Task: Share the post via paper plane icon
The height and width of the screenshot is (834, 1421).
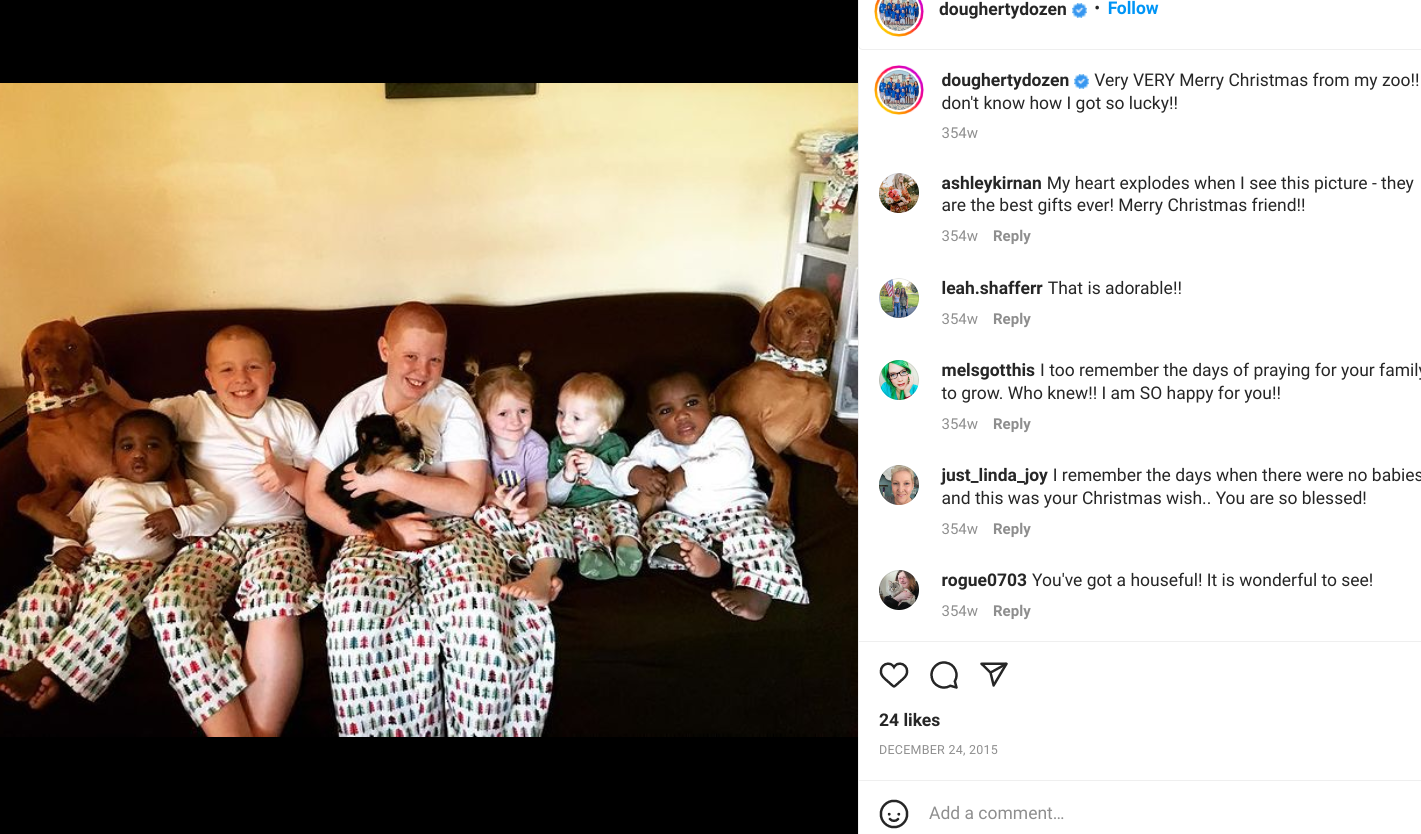Action: click(x=993, y=675)
